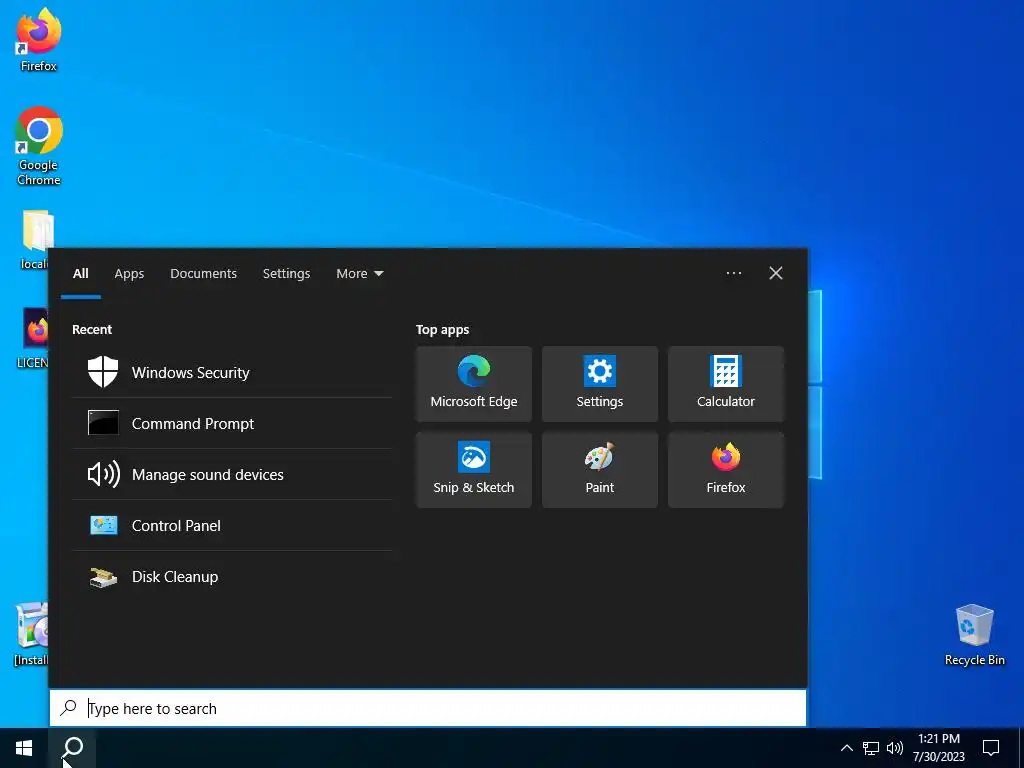
Task: Open Control Panel from Recent list
Action: coord(232,525)
